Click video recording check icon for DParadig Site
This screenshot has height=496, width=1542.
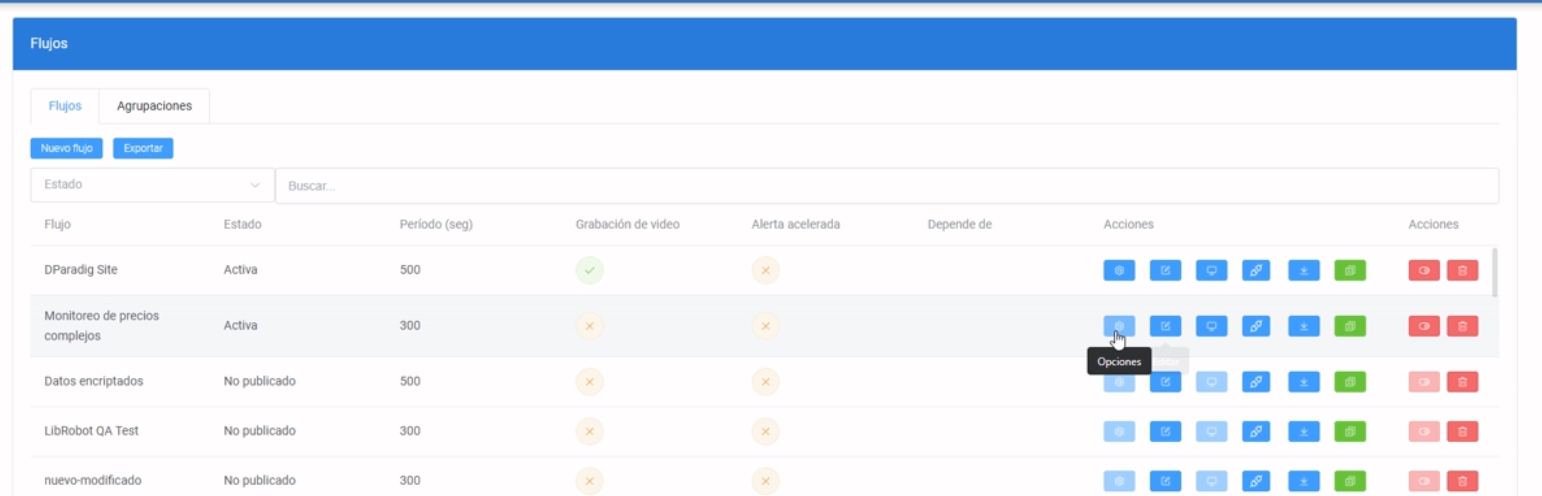click(x=589, y=270)
